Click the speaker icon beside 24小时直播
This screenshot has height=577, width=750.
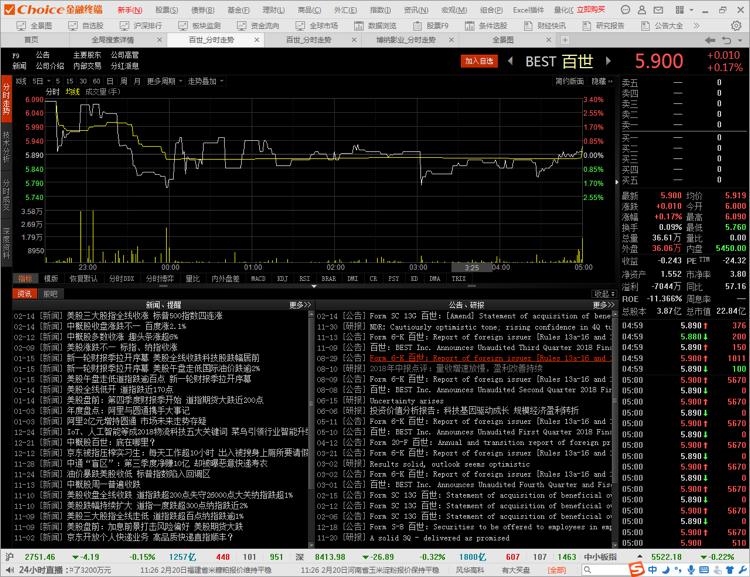point(9,570)
